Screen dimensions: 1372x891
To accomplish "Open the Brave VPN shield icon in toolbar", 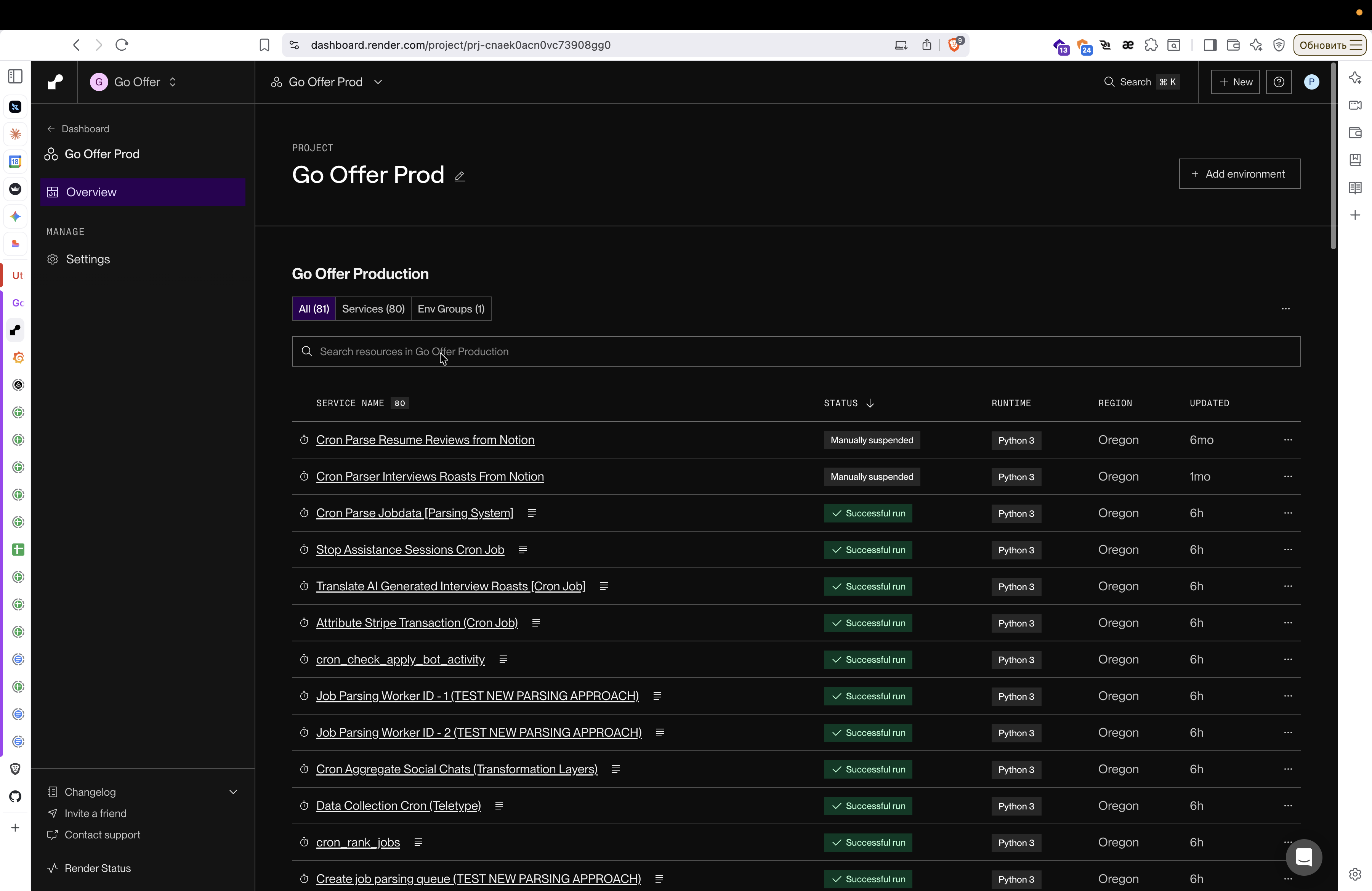I will [x=1279, y=45].
